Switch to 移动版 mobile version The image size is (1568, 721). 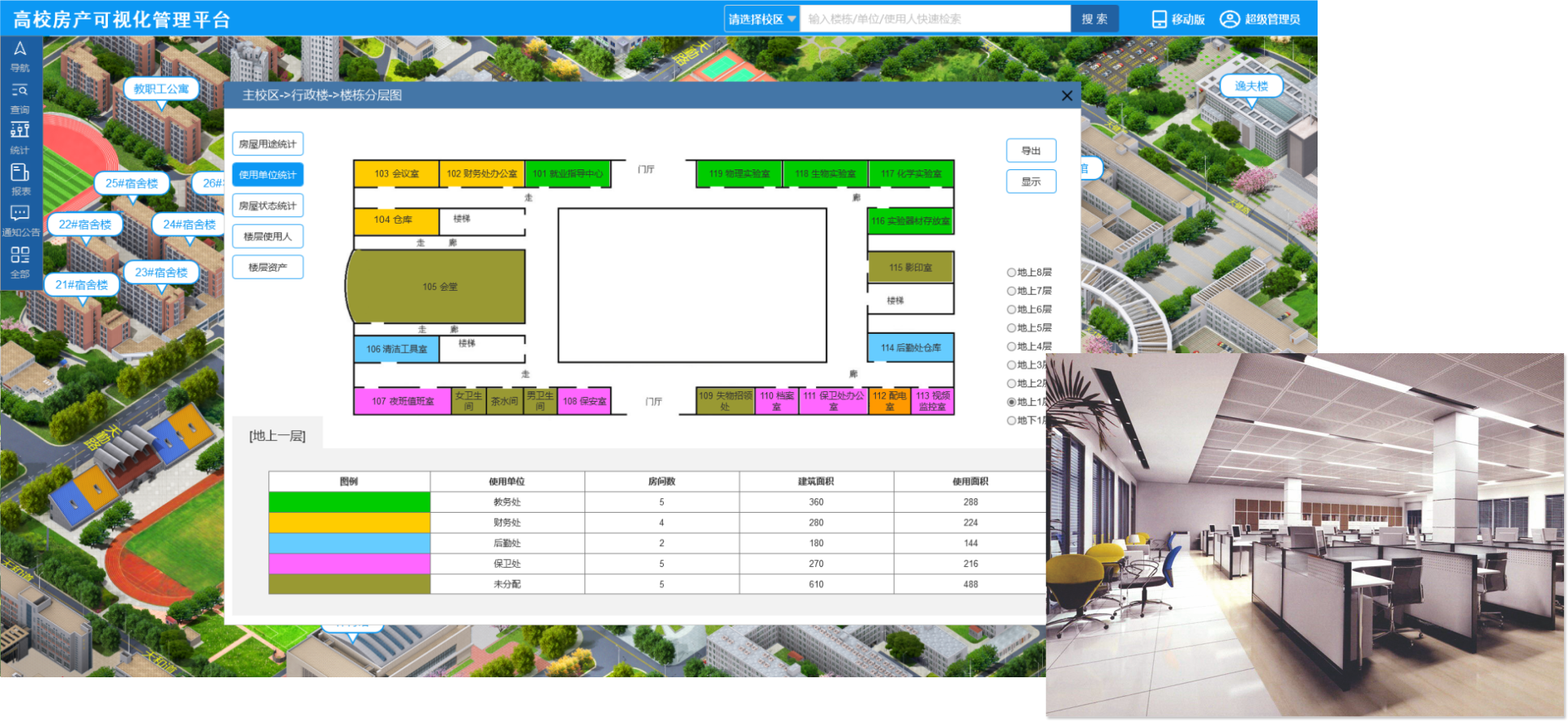coord(1178,19)
